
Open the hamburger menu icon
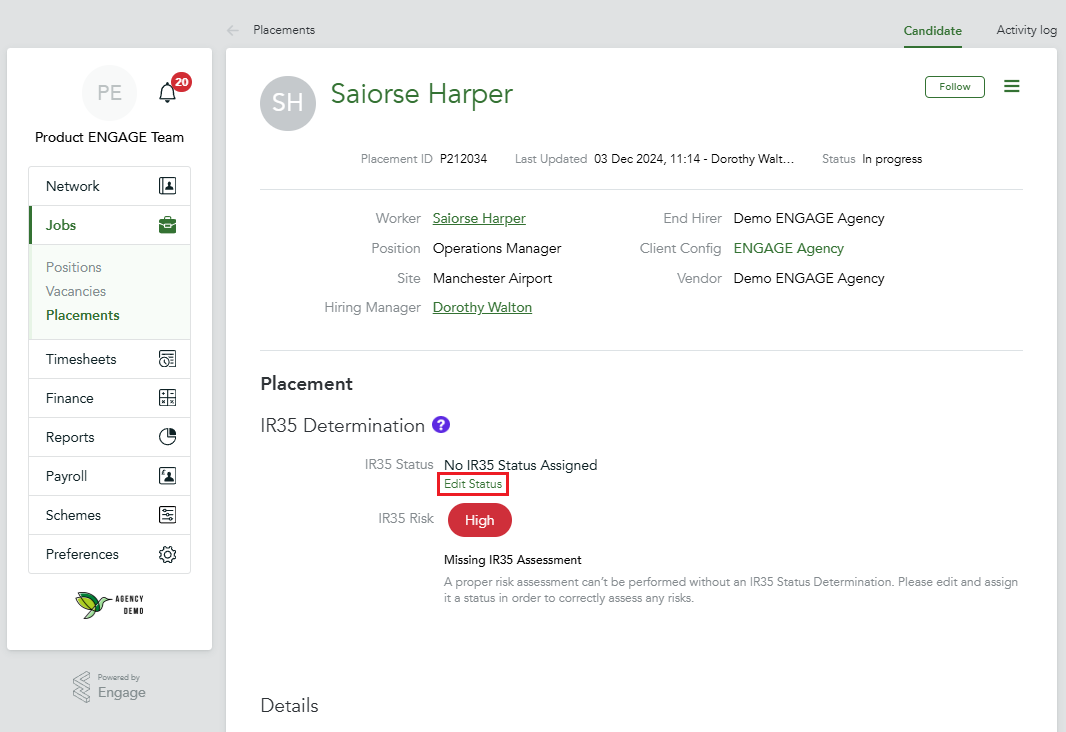point(1012,86)
